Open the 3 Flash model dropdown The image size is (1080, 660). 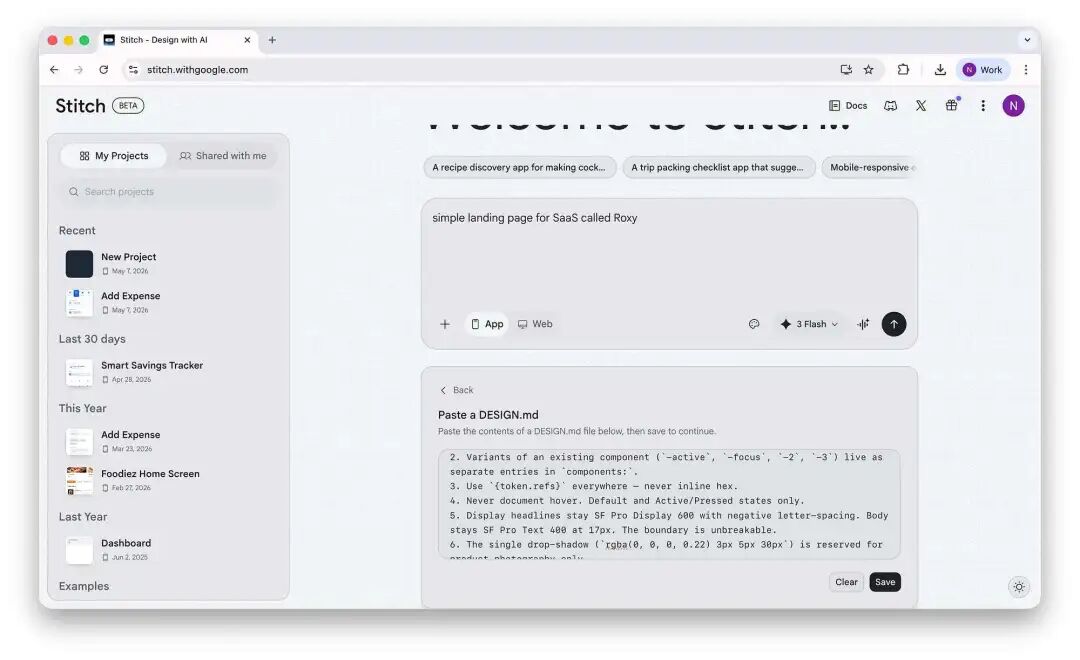pyautogui.click(x=809, y=324)
